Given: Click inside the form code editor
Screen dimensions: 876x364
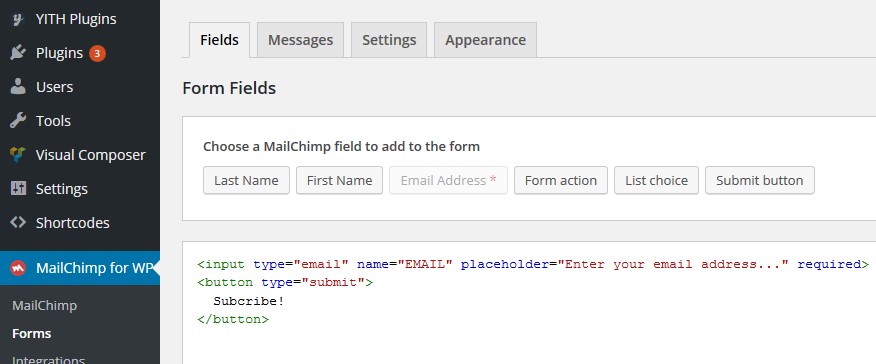Looking at the screenshot, I should coord(529,303).
